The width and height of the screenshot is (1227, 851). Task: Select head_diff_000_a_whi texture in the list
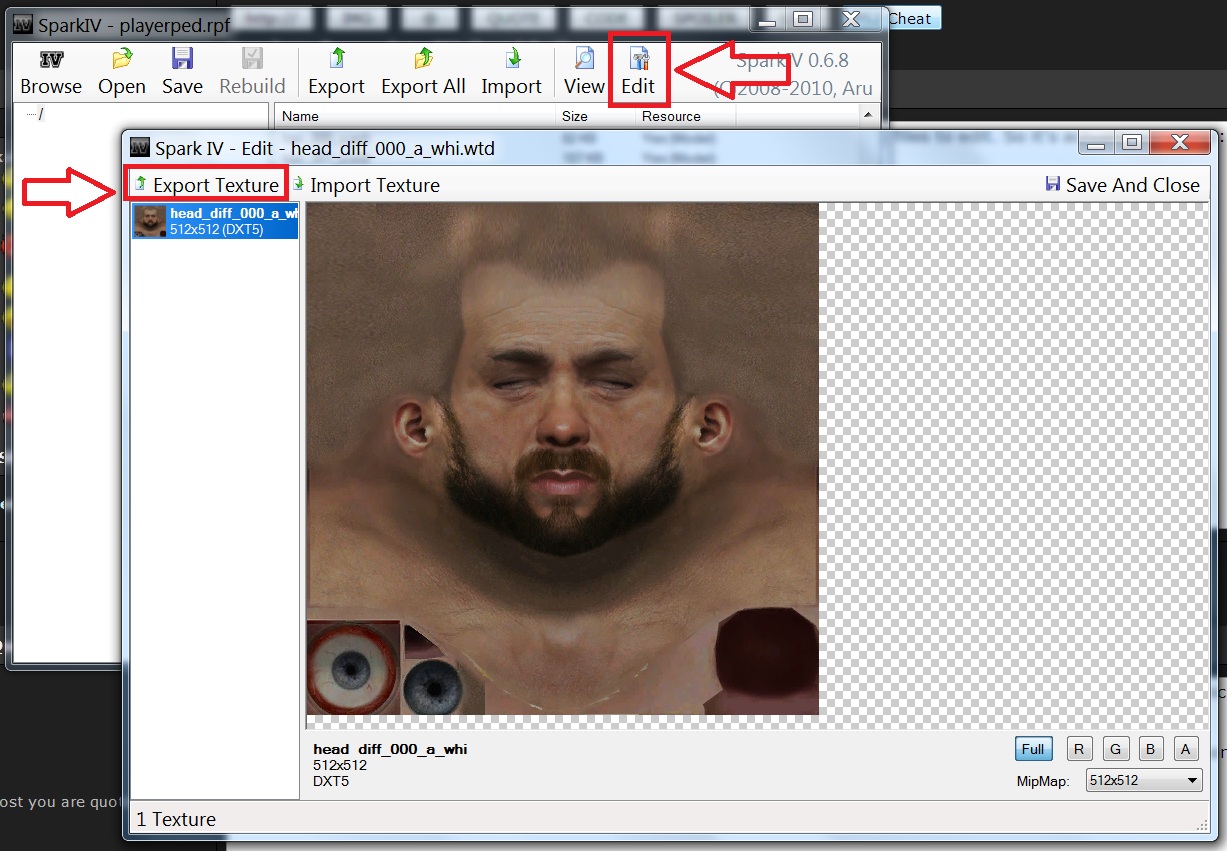point(215,221)
